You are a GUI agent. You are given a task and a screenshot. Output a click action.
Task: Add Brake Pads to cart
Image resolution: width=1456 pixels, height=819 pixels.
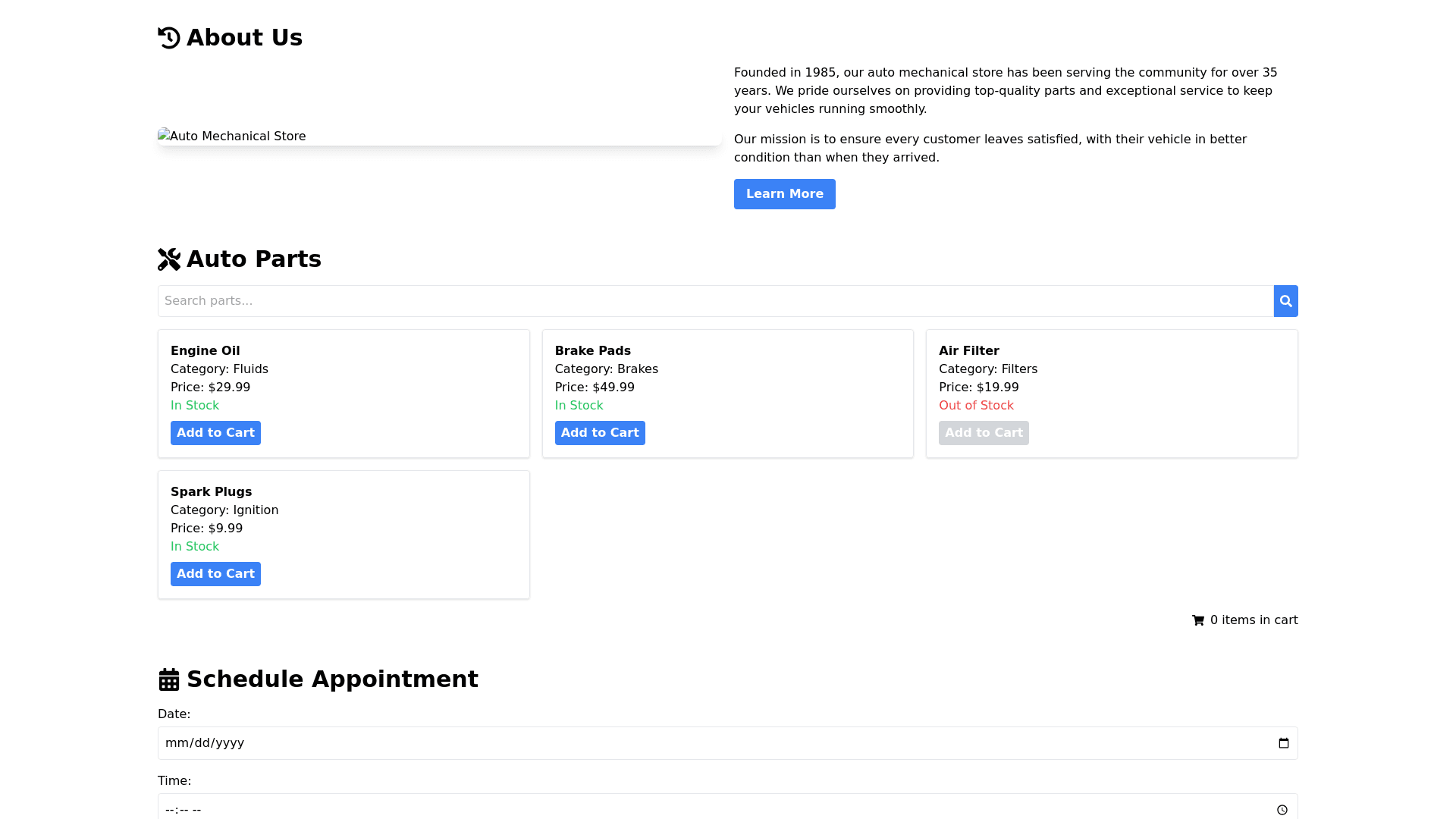pos(599,433)
